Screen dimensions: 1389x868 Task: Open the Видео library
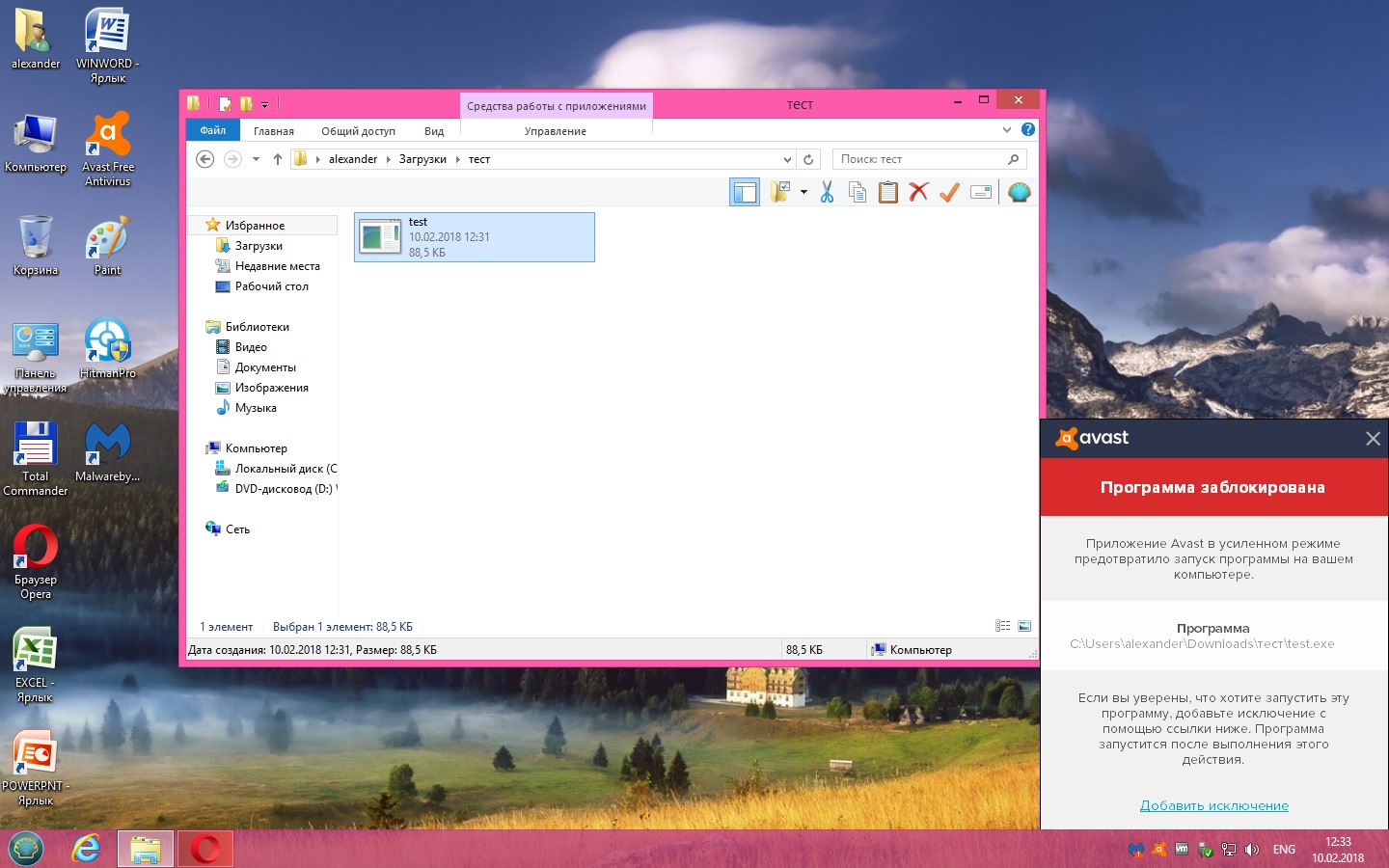(x=251, y=347)
